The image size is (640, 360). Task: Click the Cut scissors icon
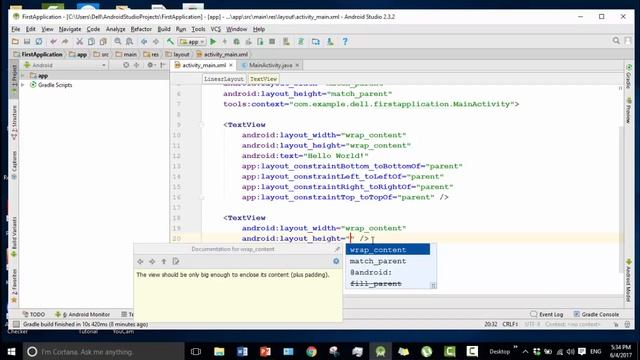tap(80, 42)
